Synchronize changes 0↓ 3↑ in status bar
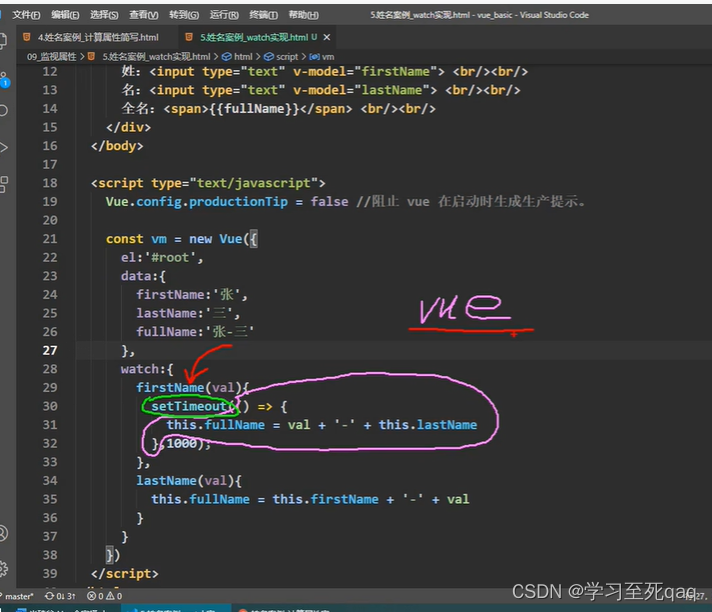Viewport: 712px width, 612px height. (x=60, y=596)
